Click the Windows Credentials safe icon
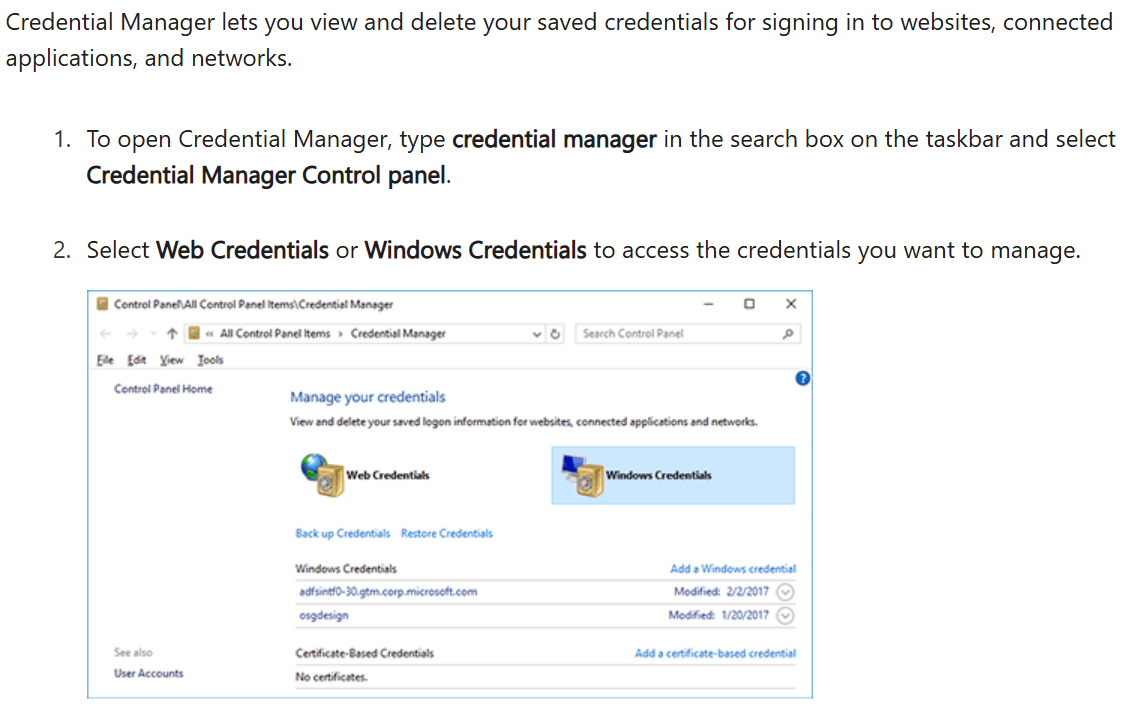 (581, 476)
